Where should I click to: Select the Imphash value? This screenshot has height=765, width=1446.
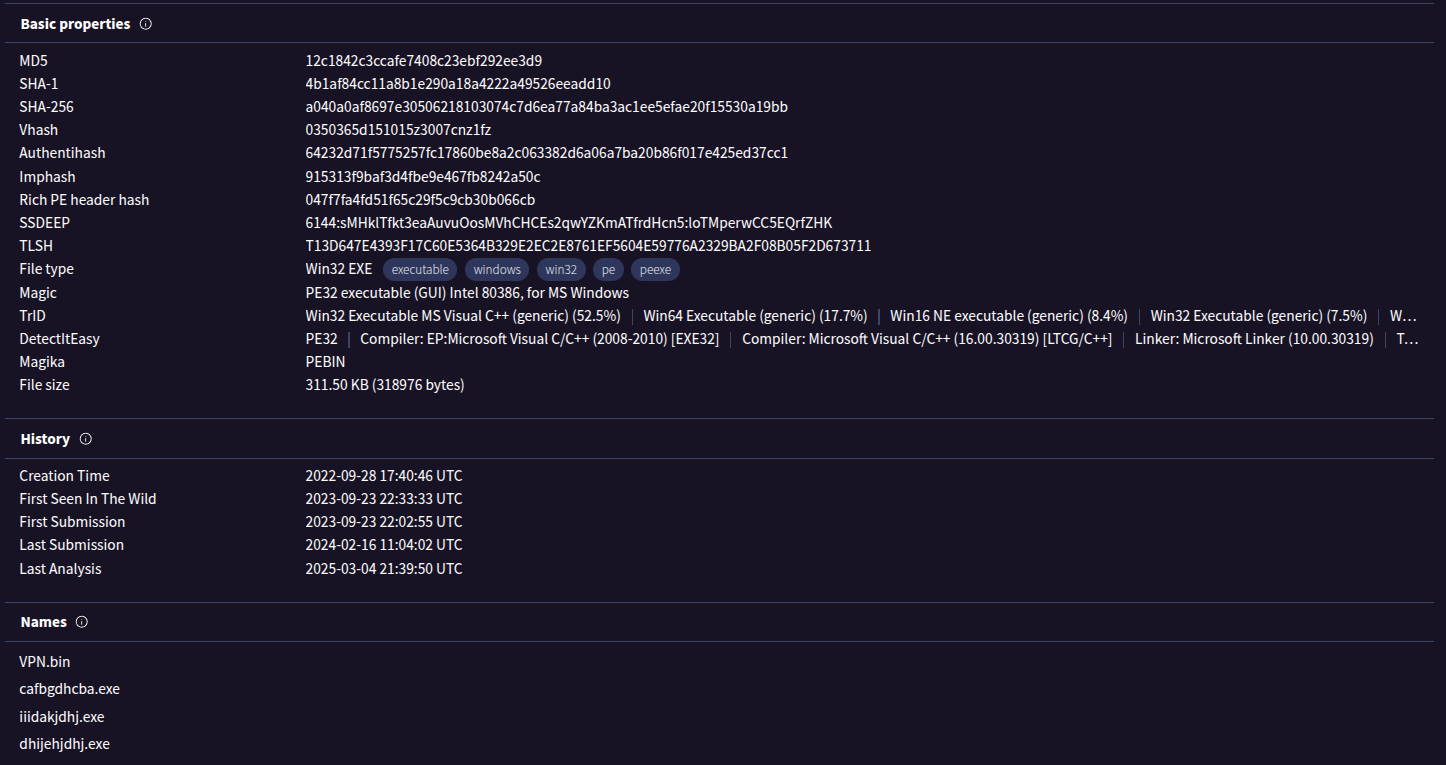click(422, 177)
